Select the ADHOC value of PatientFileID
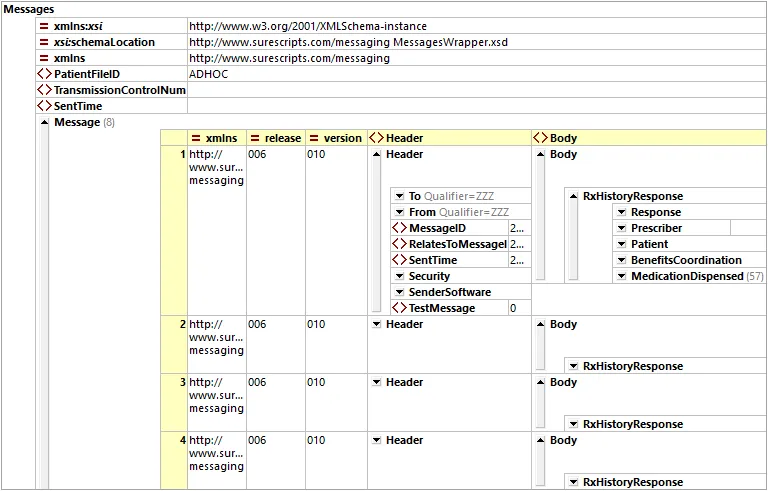768x491 pixels. pyautogui.click(x=209, y=74)
